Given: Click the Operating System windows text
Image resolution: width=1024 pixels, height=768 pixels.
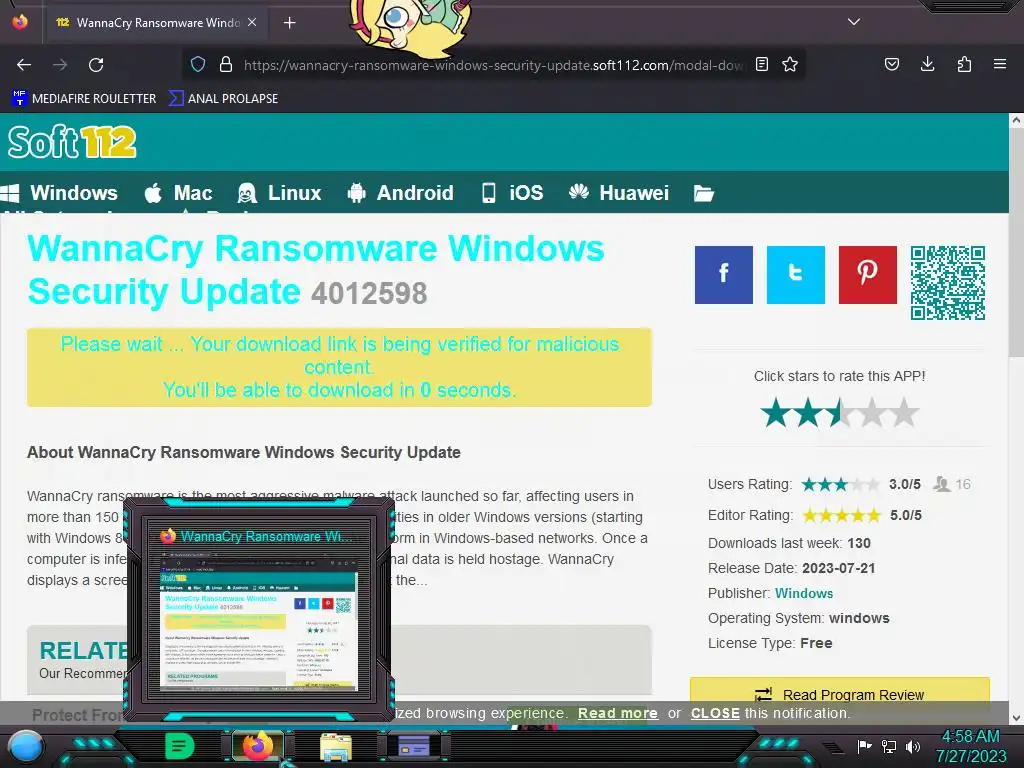Looking at the screenshot, I should tap(799, 618).
